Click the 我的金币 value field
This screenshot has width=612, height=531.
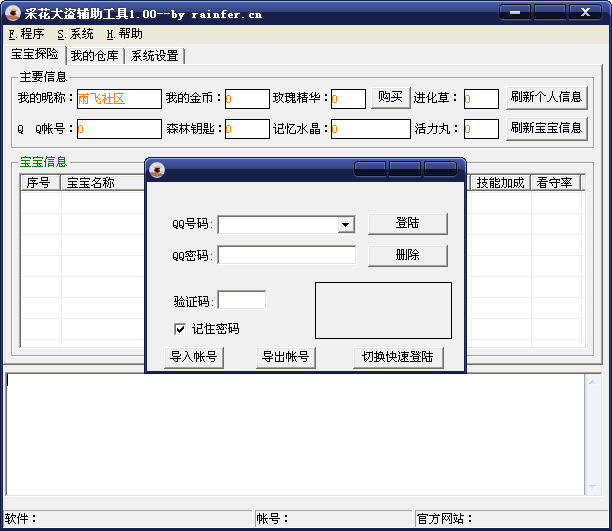point(247,99)
